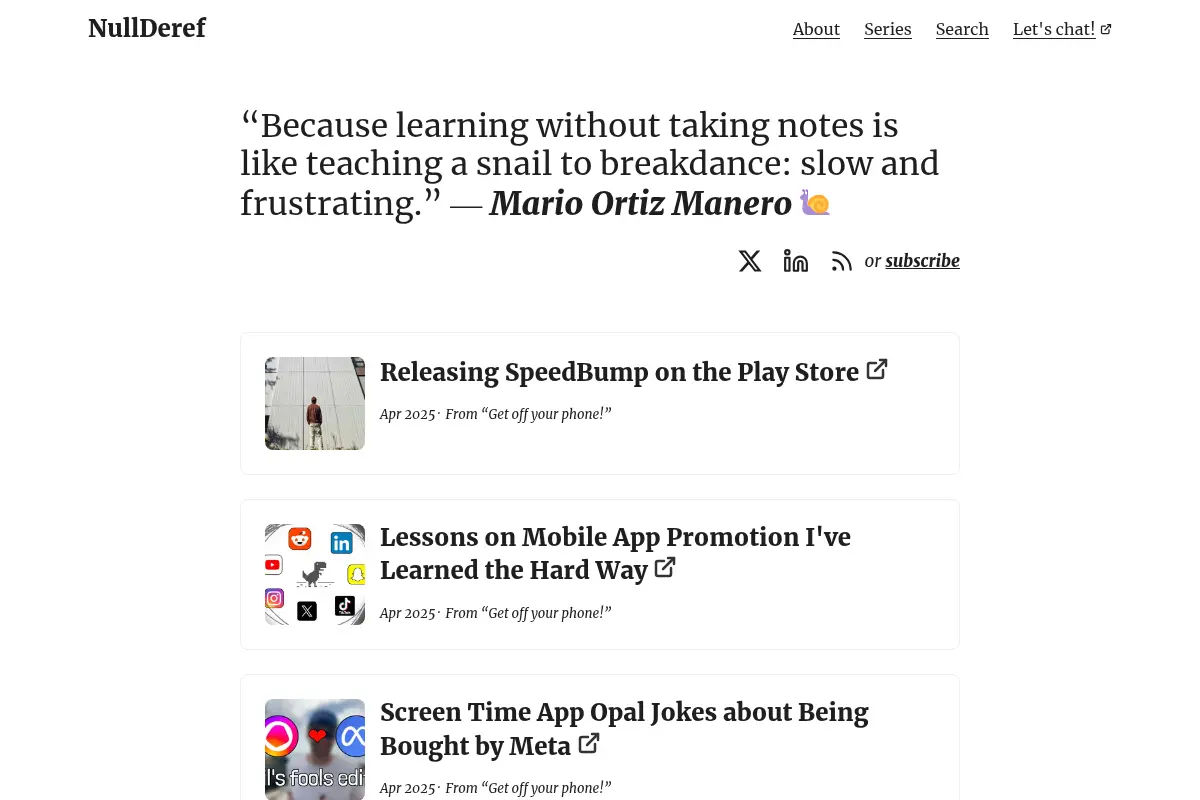1200x800 pixels.
Task: Go to the About page
Action: tap(816, 29)
